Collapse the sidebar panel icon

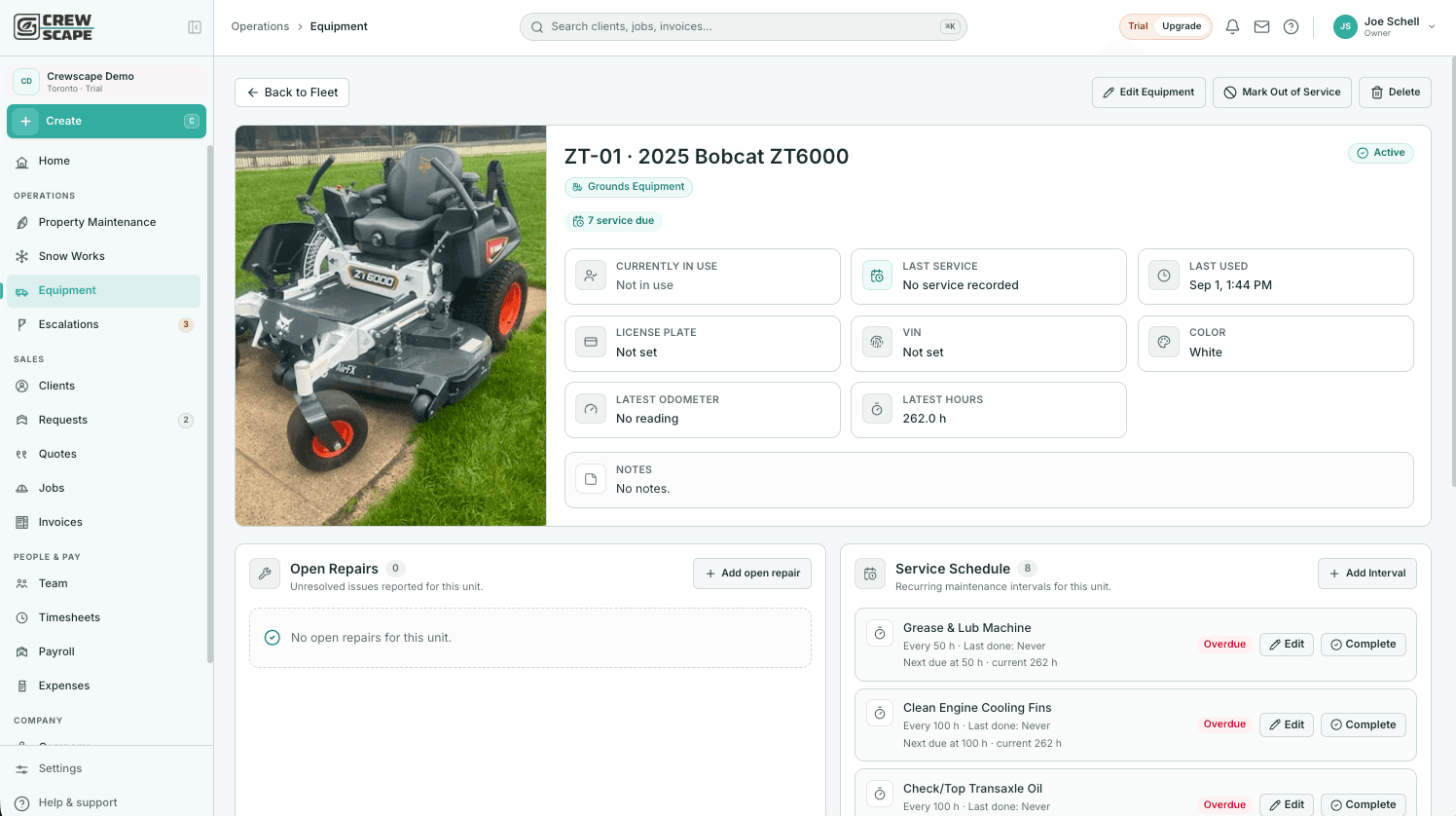coord(195,27)
